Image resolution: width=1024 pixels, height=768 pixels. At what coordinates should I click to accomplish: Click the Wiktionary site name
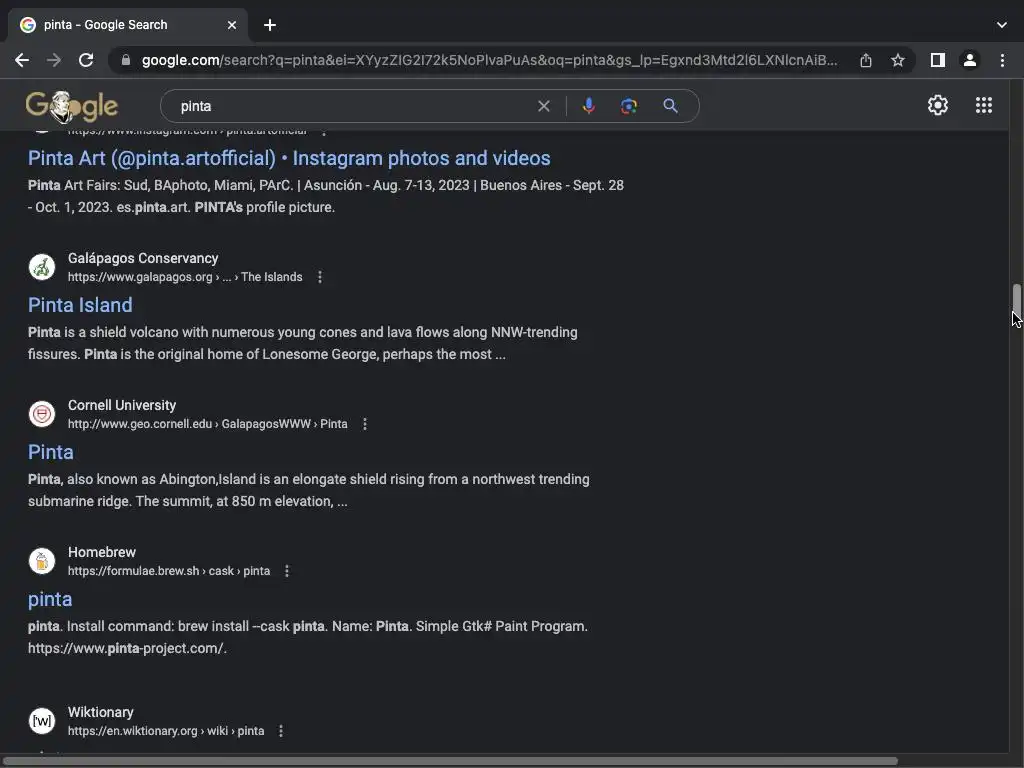101,712
